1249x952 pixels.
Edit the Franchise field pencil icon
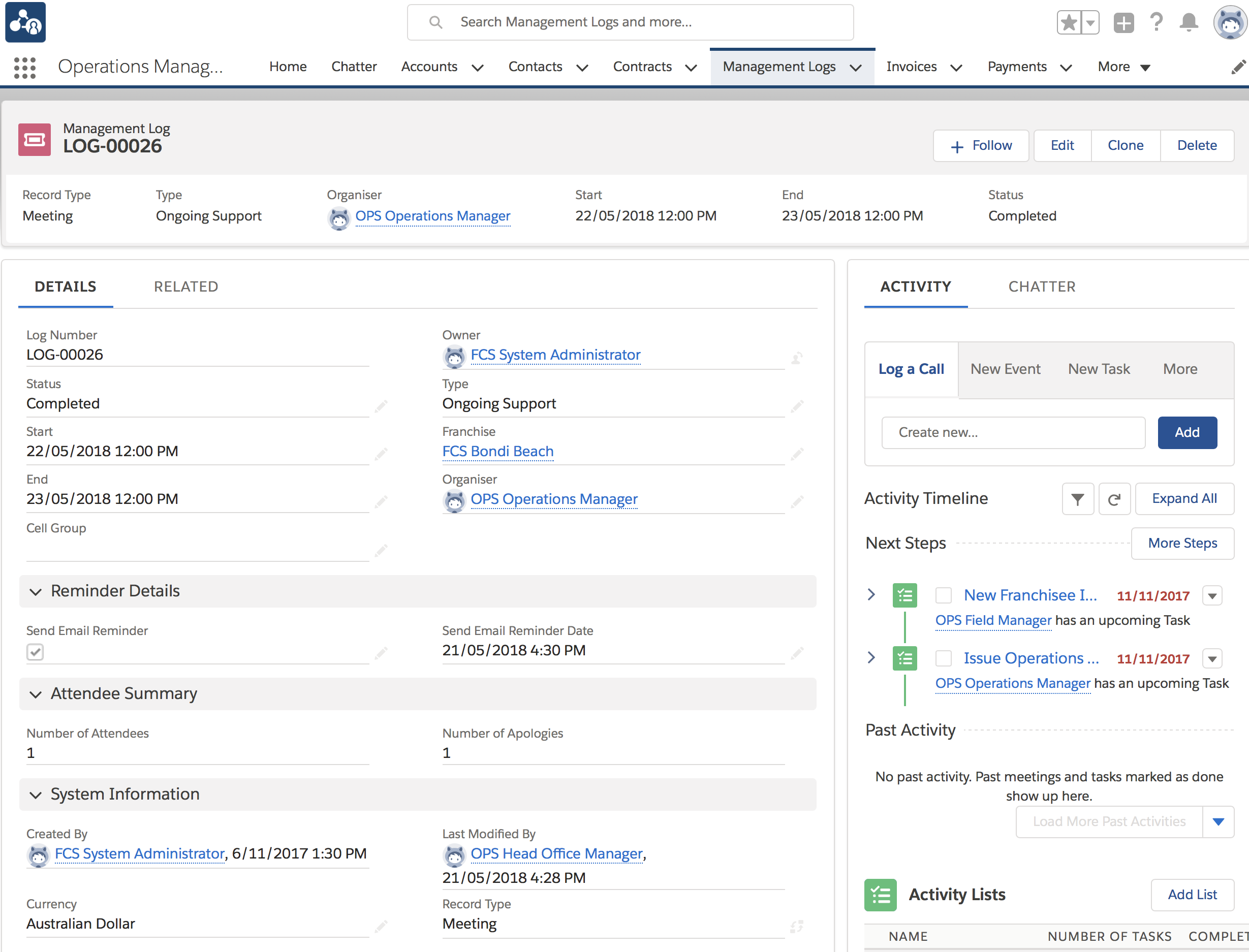click(797, 453)
